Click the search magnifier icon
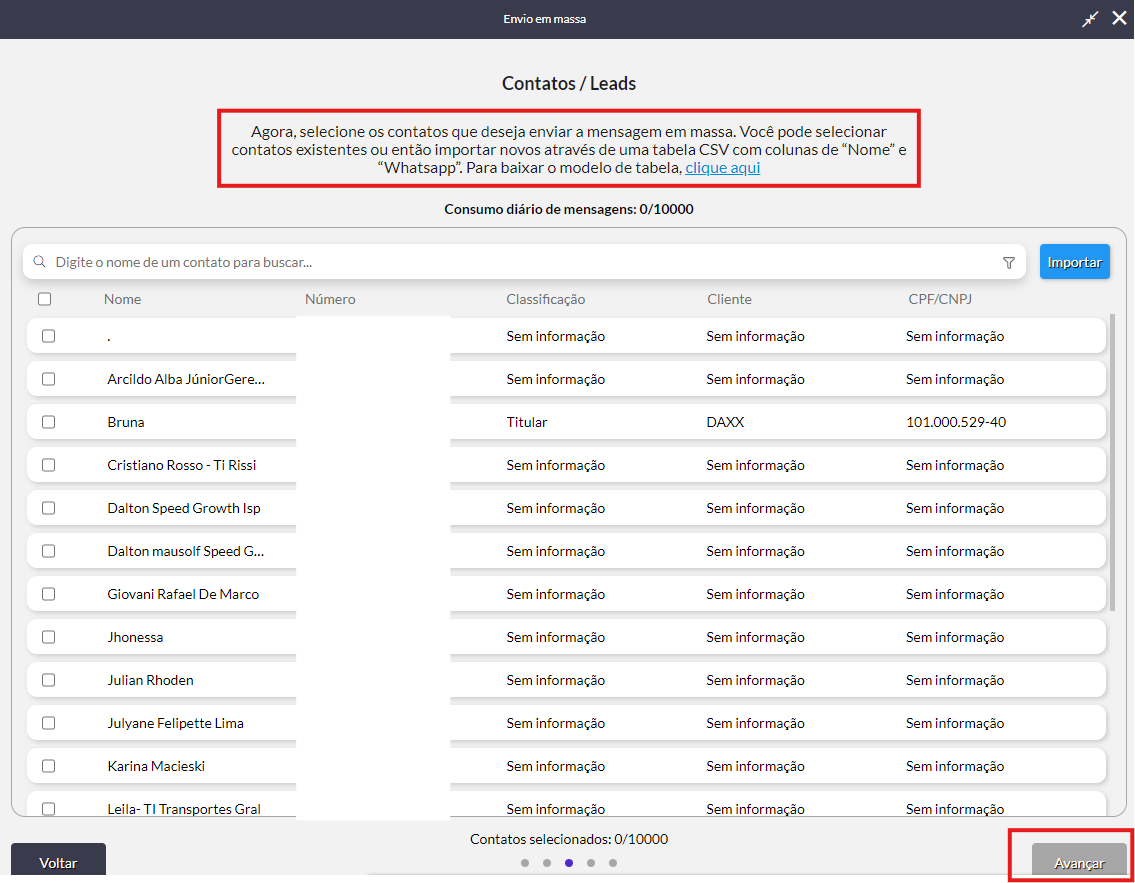Screen dimensions: 1135x883 40,262
